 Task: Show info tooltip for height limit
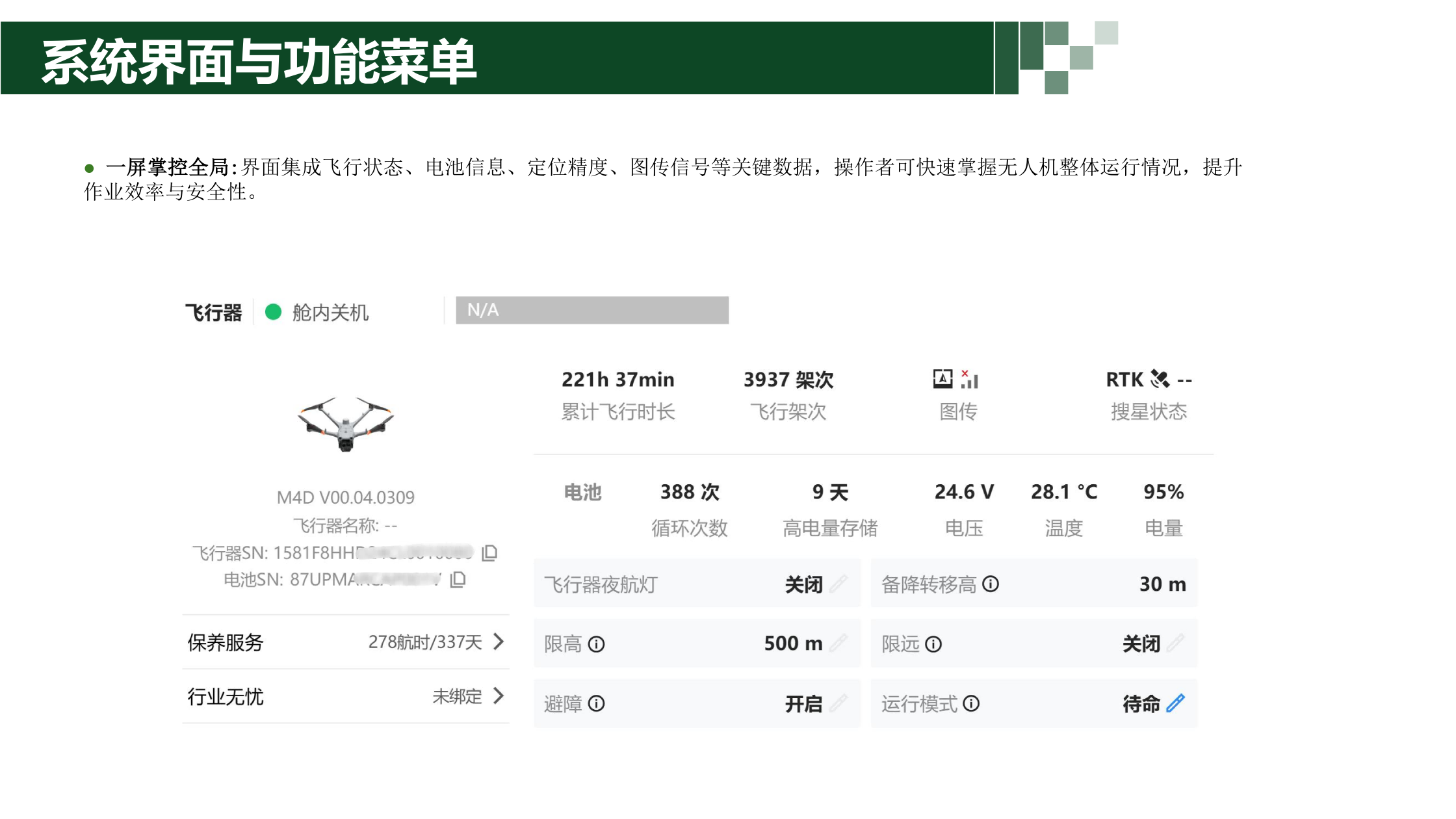click(x=596, y=644)
